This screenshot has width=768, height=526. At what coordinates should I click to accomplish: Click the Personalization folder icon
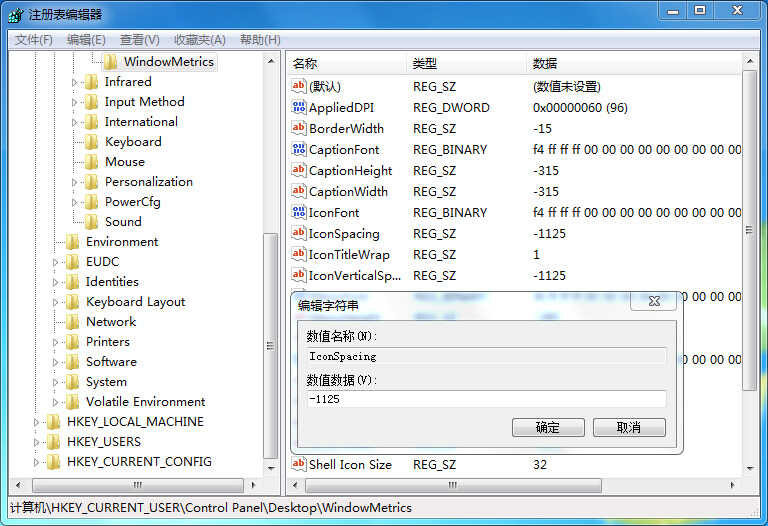92,182
